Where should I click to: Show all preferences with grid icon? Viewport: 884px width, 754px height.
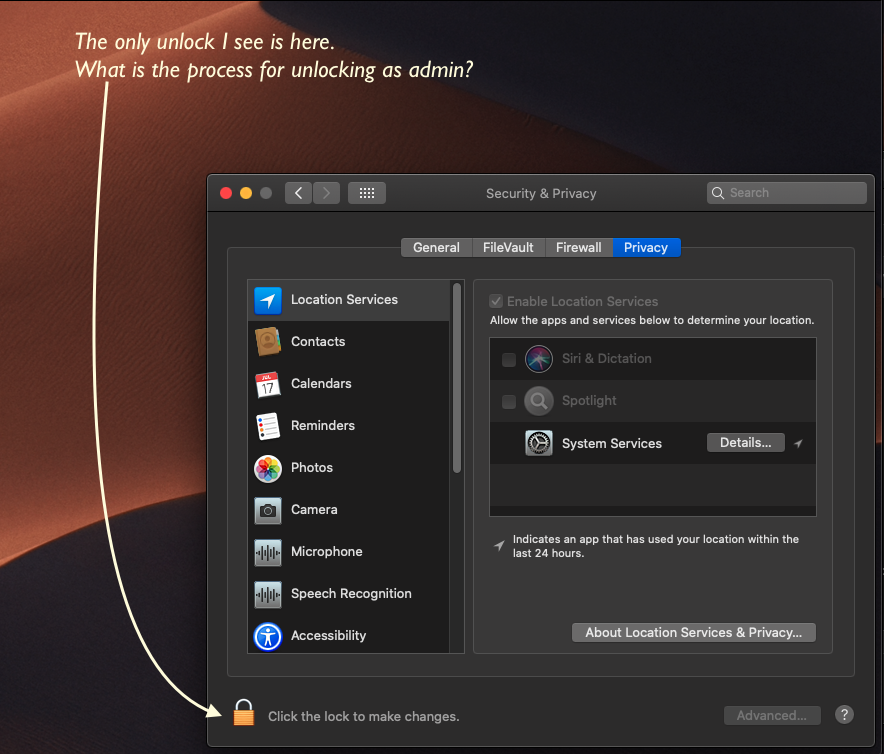point(367,193)
